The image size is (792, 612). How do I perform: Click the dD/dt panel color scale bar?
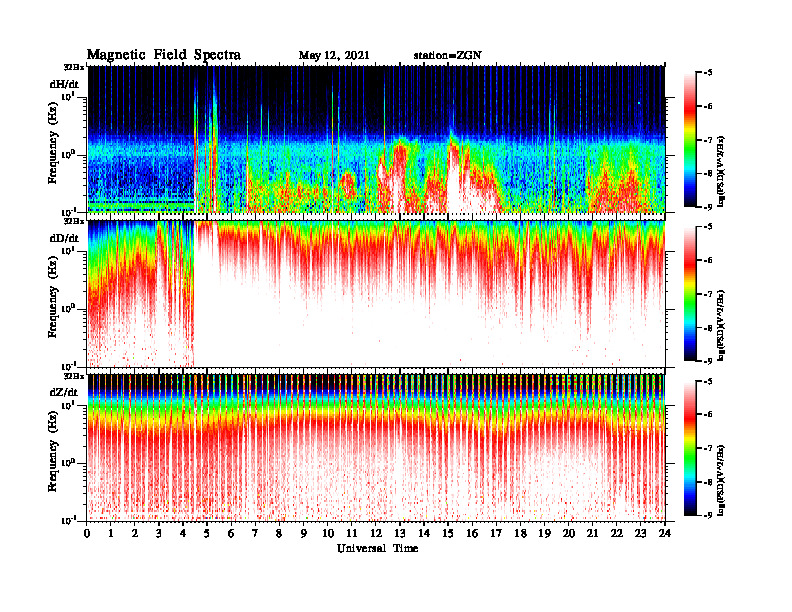point(690,294)
